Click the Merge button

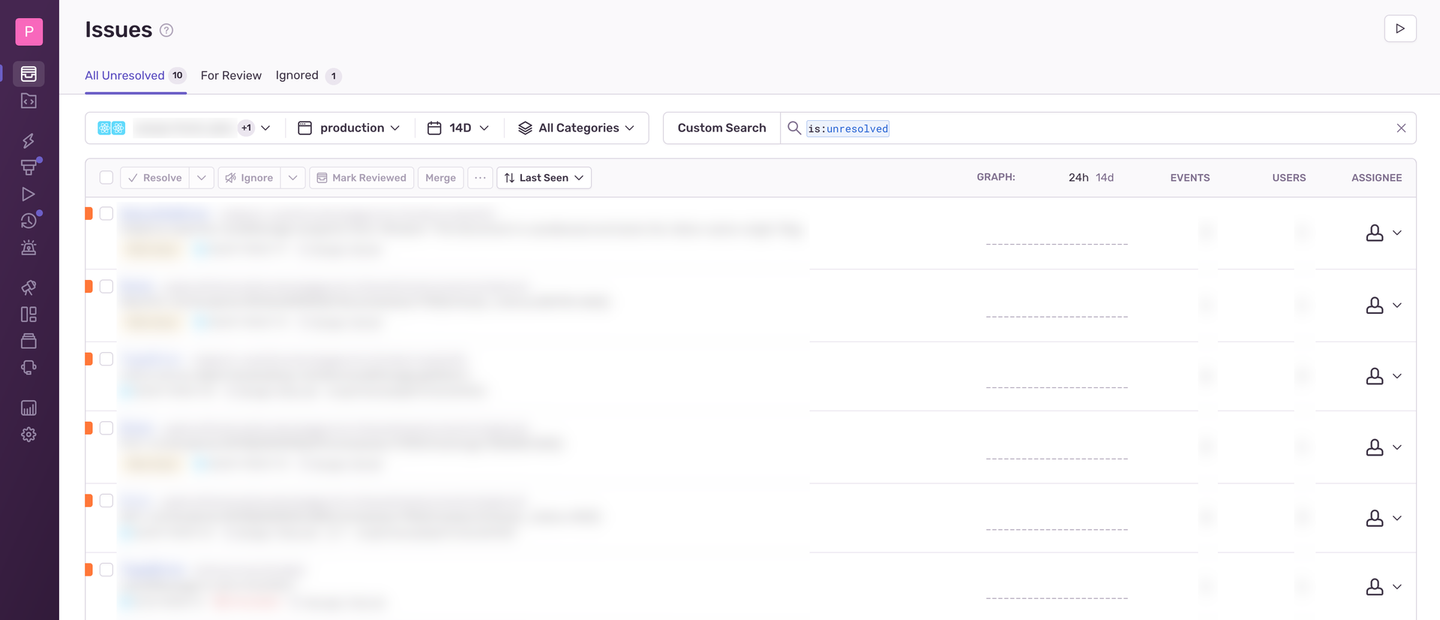[440, 178]
